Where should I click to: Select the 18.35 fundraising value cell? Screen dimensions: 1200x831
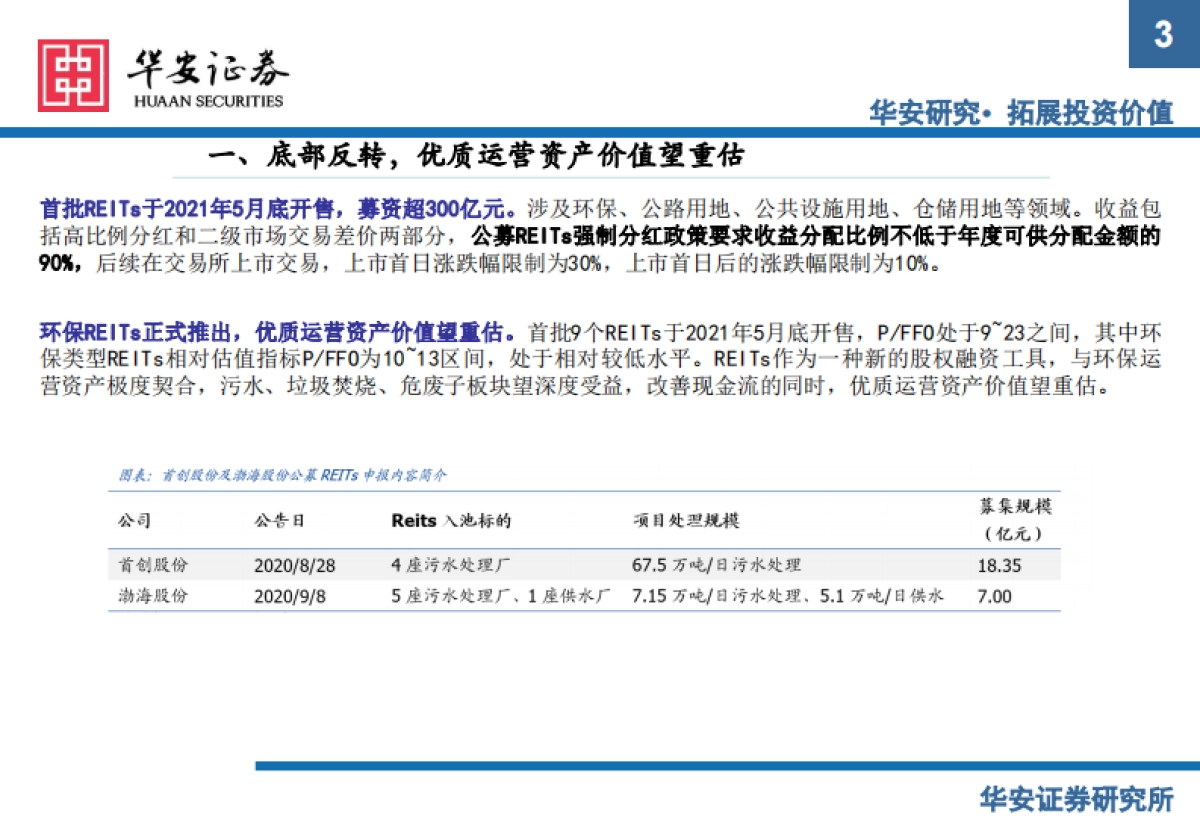pyautogui.click(x=1000, y=565)
